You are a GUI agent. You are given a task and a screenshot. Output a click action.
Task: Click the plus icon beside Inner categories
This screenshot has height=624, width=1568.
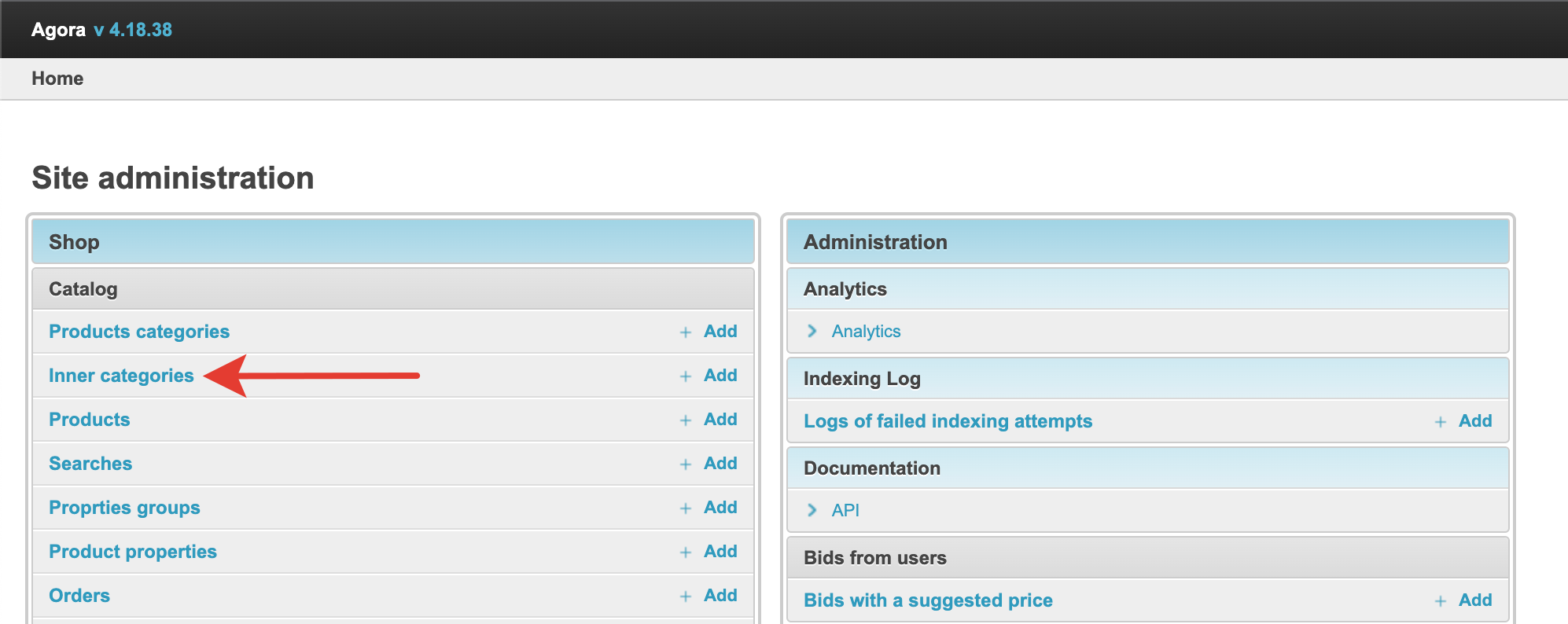(686, 376)
